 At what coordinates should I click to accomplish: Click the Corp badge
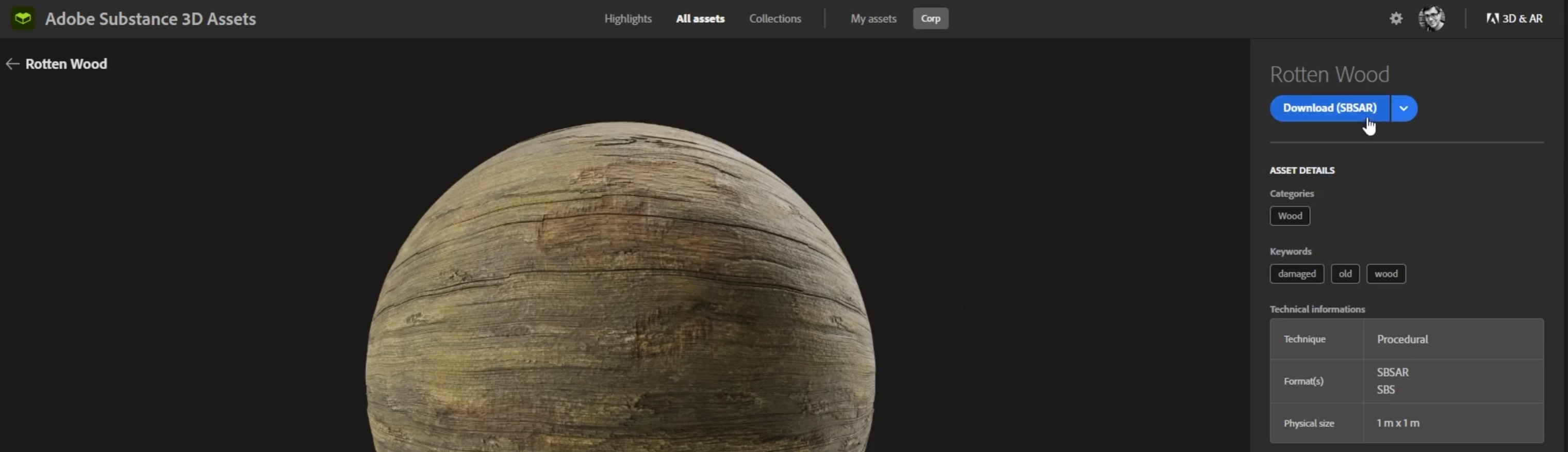(x=930, y=19)
